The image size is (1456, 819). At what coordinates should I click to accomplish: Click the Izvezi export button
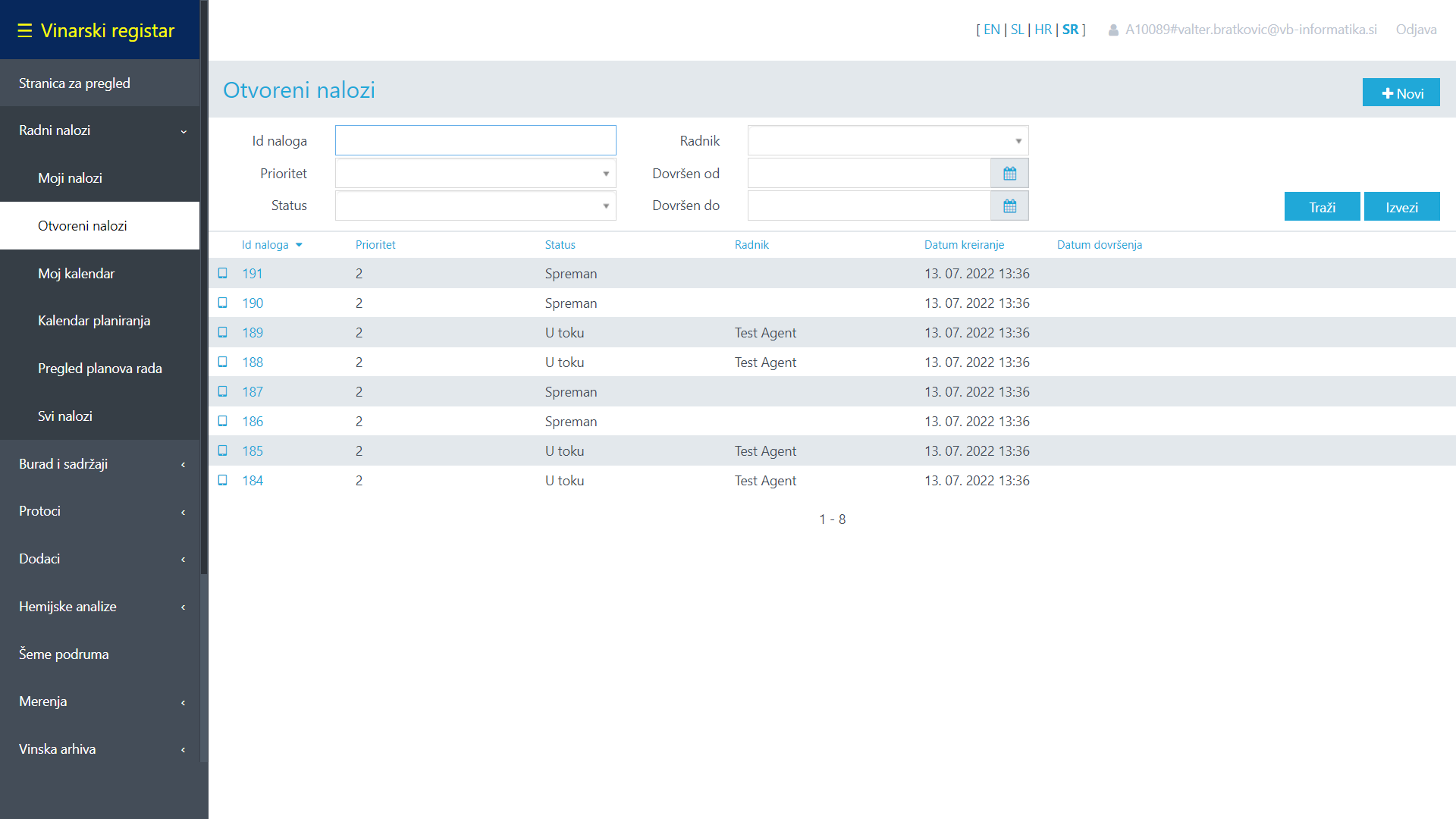click(1401, 207)
